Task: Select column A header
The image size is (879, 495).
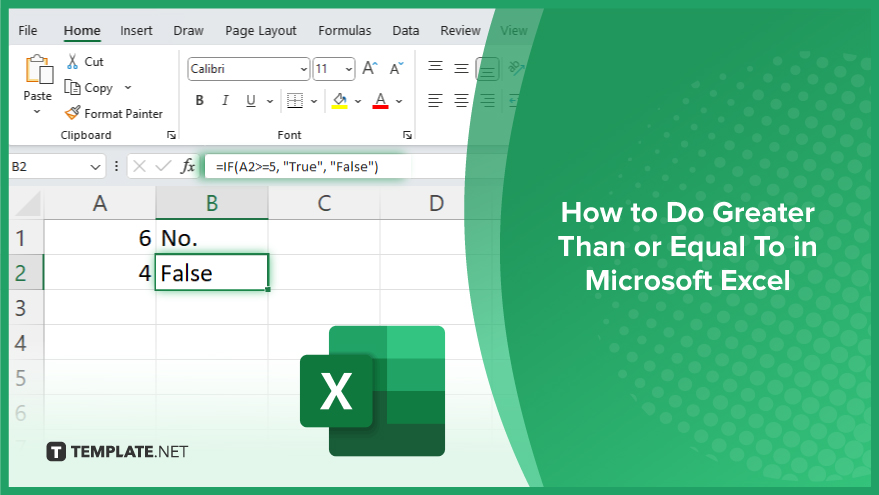Action: (100, 203)
